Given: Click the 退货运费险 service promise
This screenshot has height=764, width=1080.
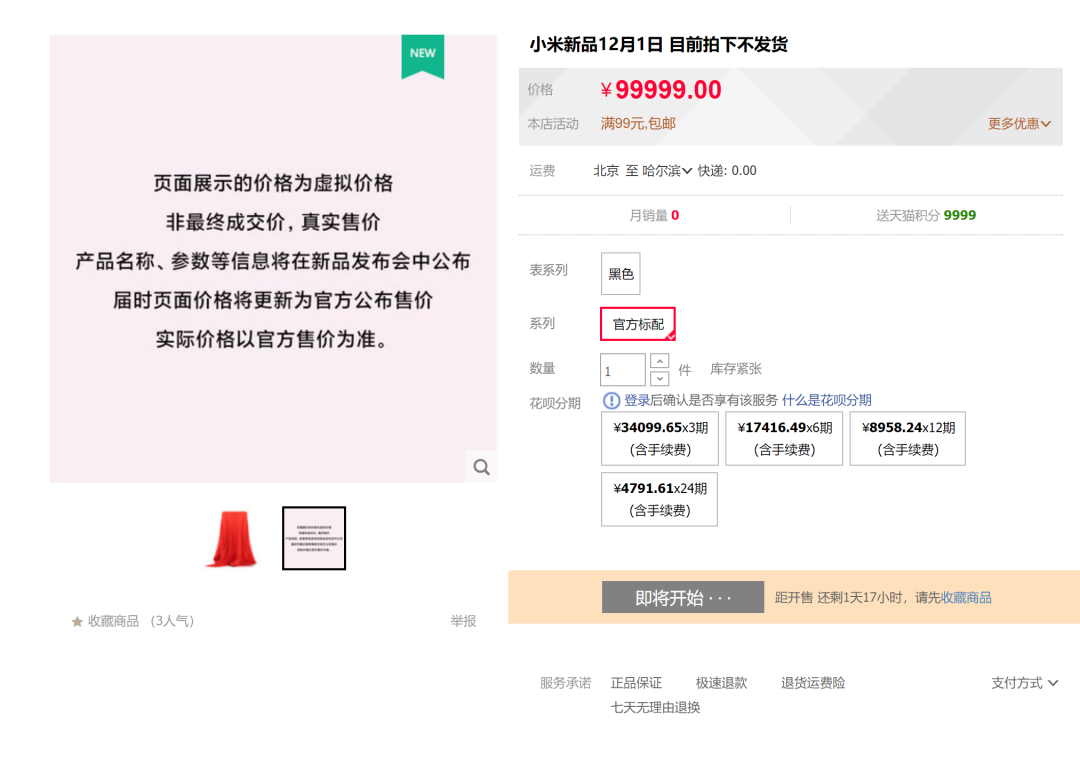Looking at the screenshot, I should click(813, 683).
